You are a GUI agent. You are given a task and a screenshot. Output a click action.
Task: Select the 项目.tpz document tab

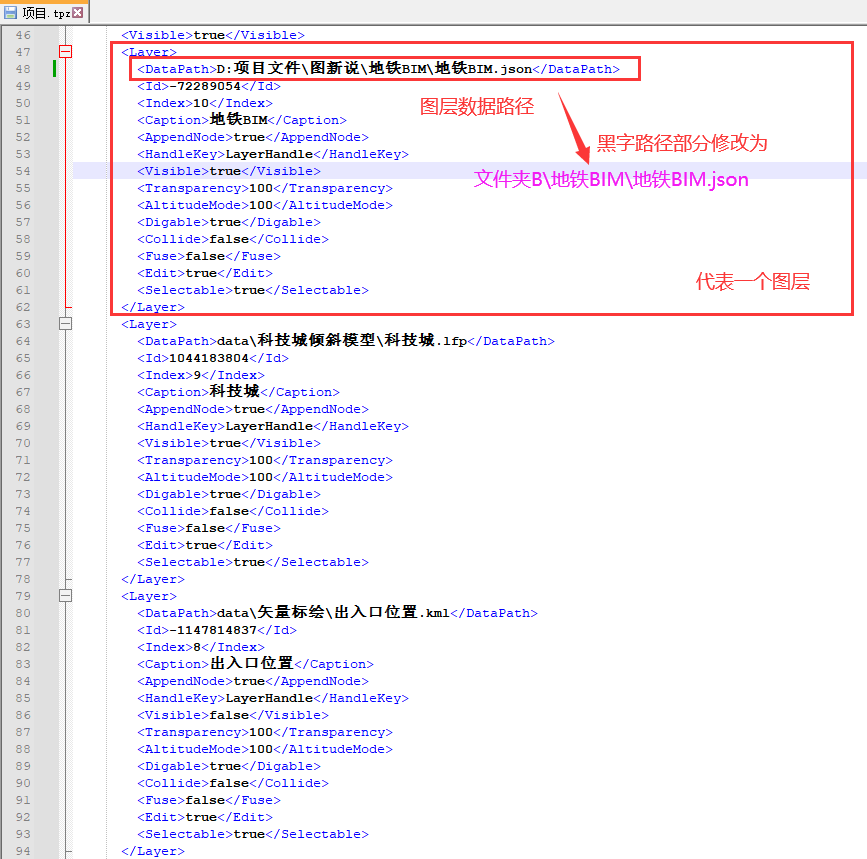coord(42,13)
